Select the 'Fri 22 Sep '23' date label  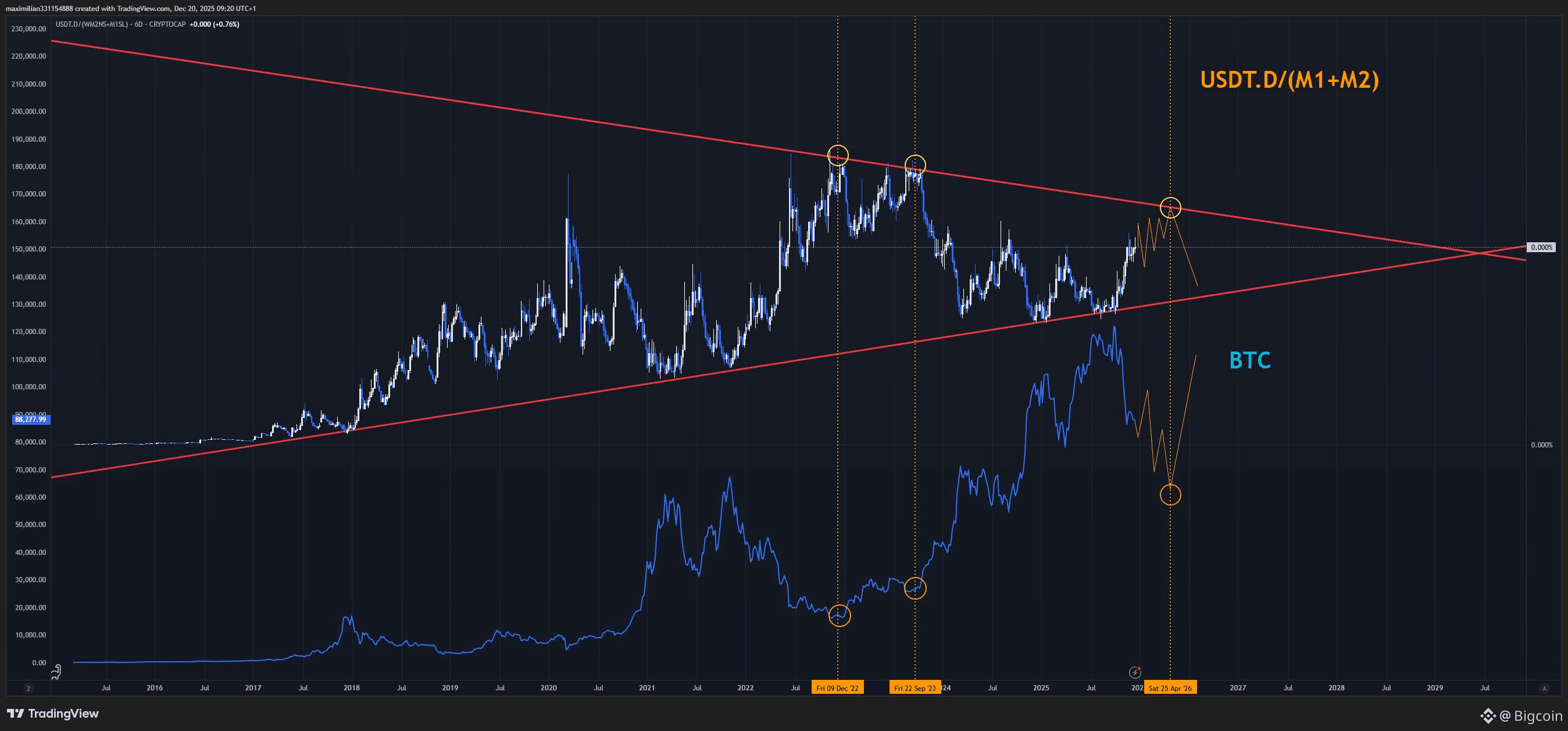[915, 689]
